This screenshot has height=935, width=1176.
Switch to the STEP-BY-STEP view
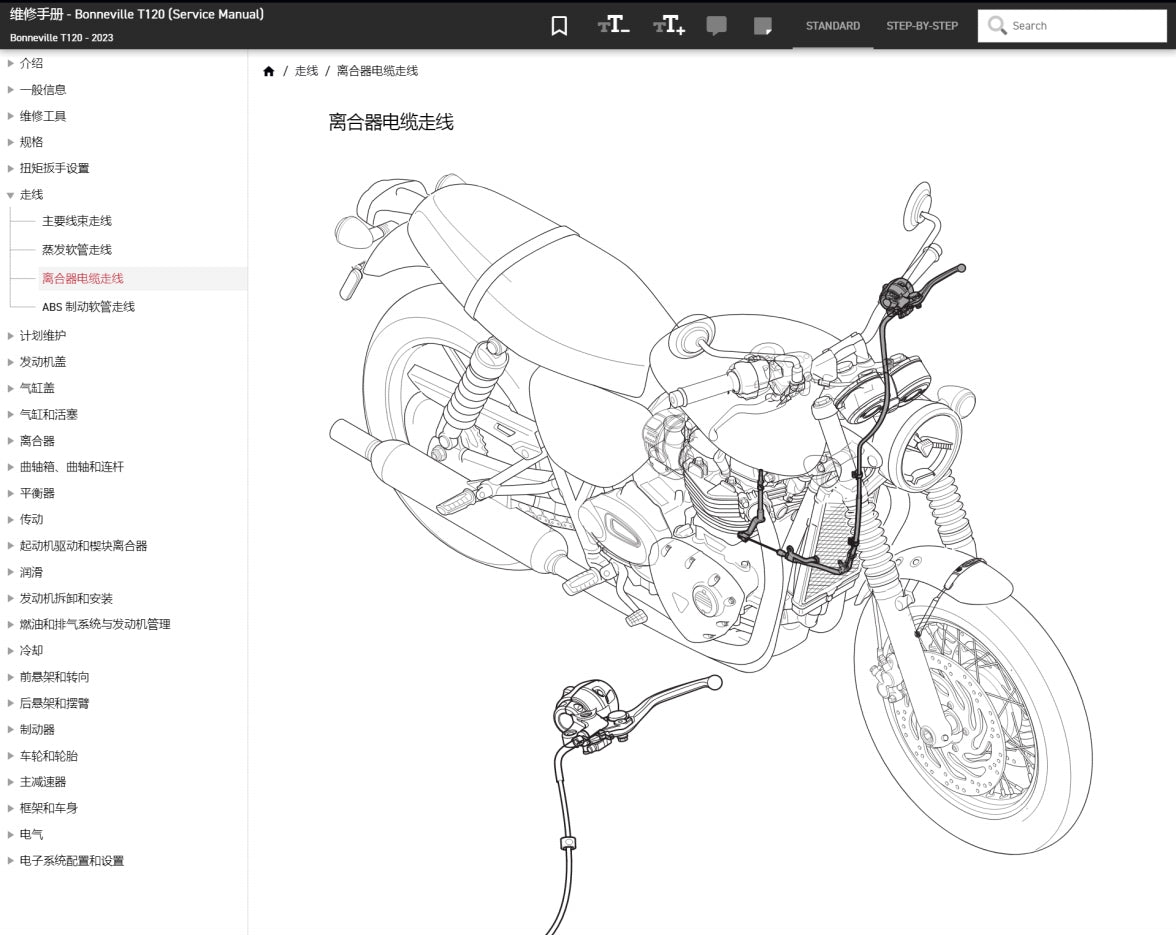(x=921, y=25)
